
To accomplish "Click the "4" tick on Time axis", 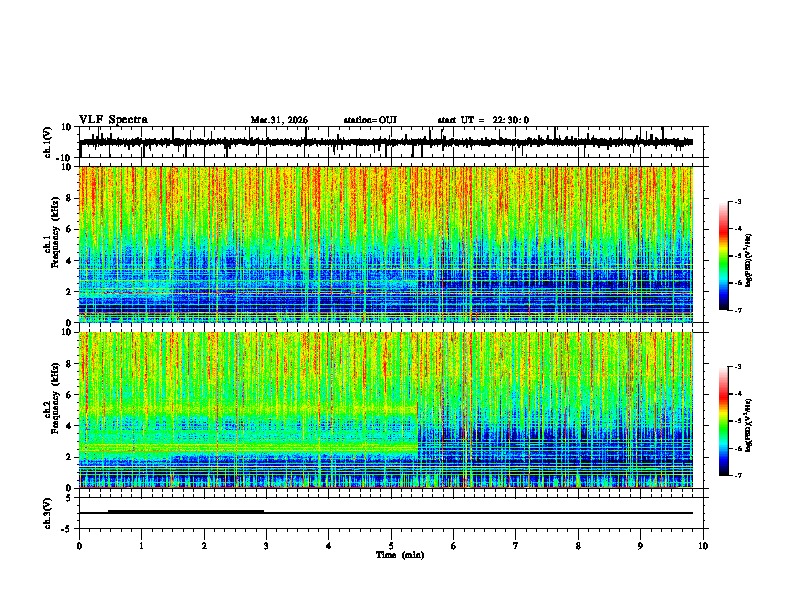I will 329,546.
